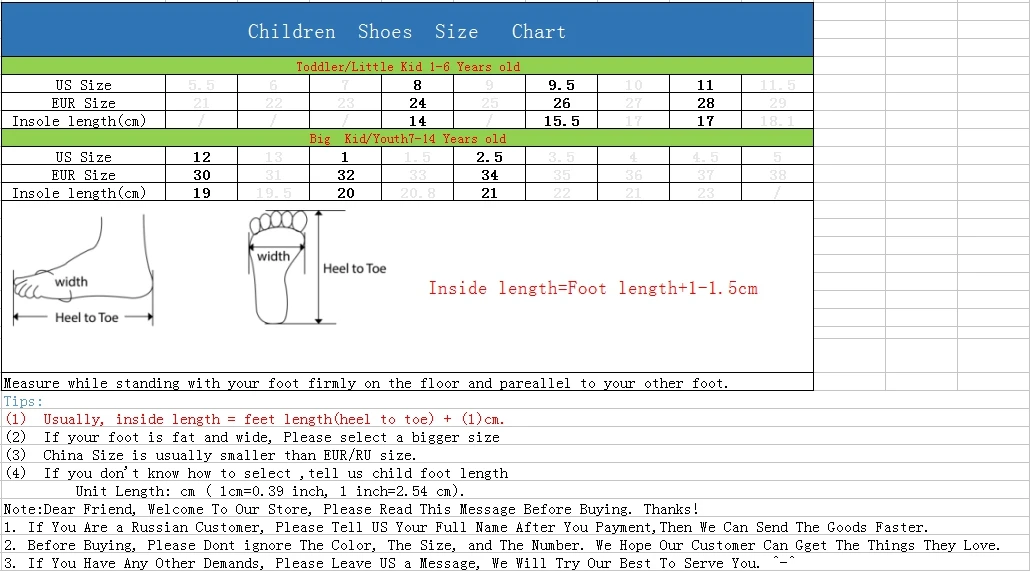Screen dimensions: 1030x571
Task: Select the US Size label in toddler section
Action: point(83,85)
